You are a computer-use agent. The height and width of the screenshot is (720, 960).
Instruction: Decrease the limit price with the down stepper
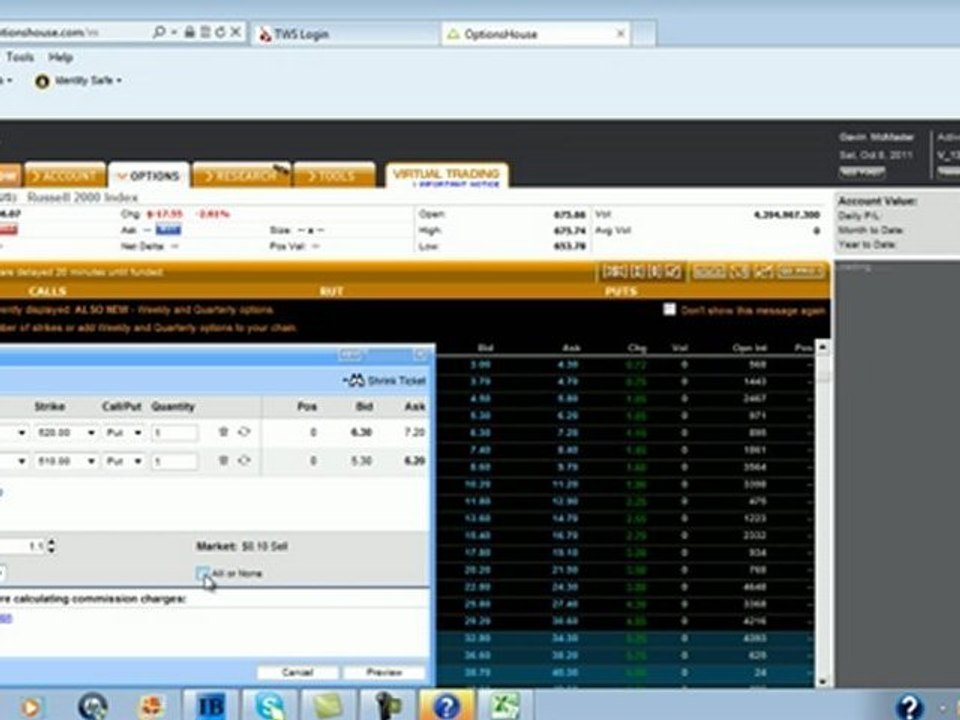coord(51,549)
